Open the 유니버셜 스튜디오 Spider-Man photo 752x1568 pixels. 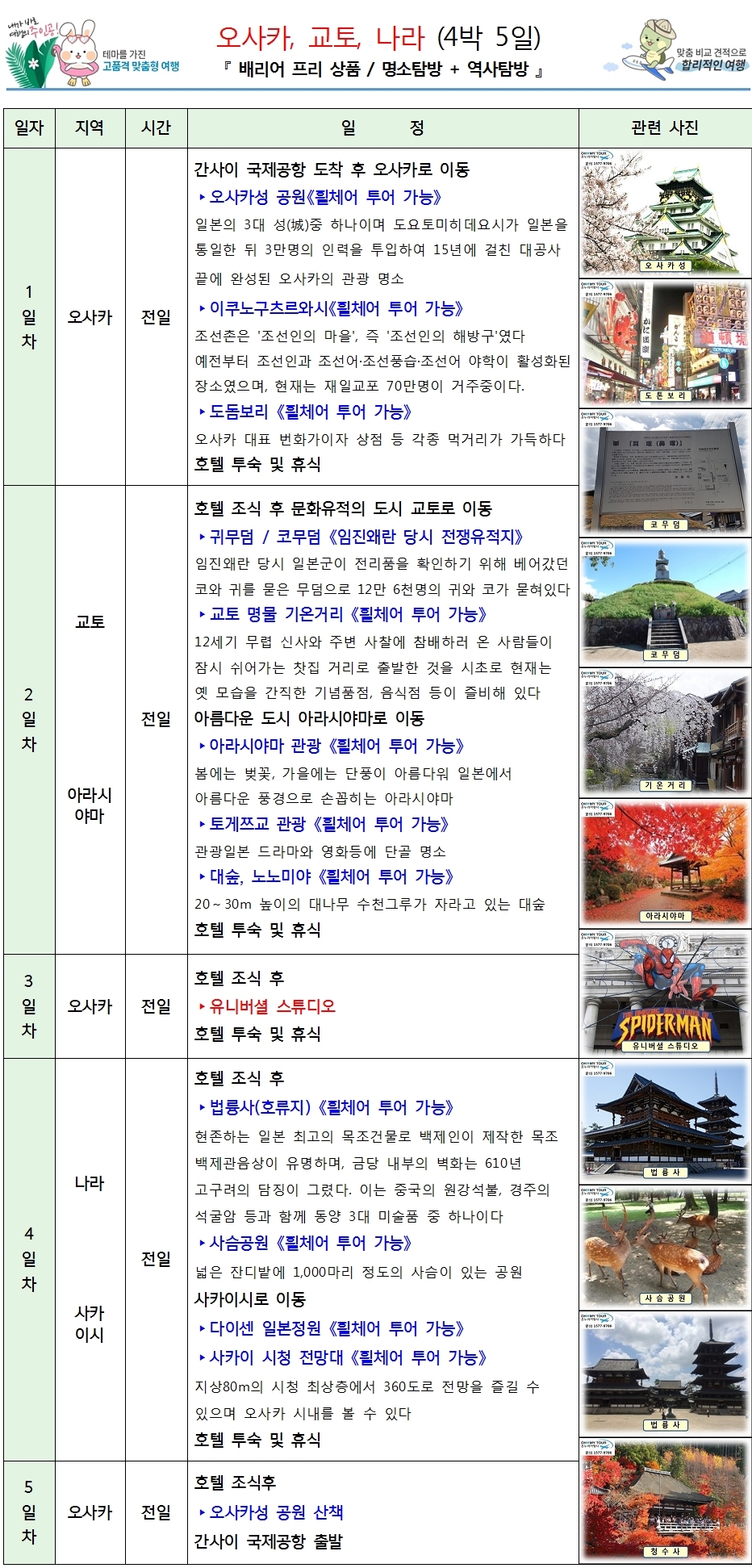click(x=665, y=993)
